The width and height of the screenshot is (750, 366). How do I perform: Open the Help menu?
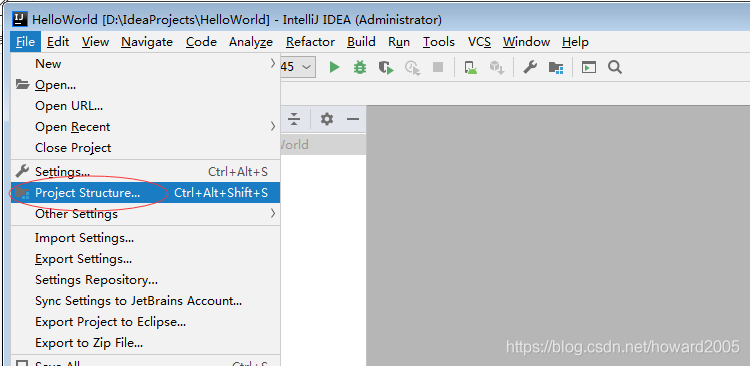coord(575,42)
